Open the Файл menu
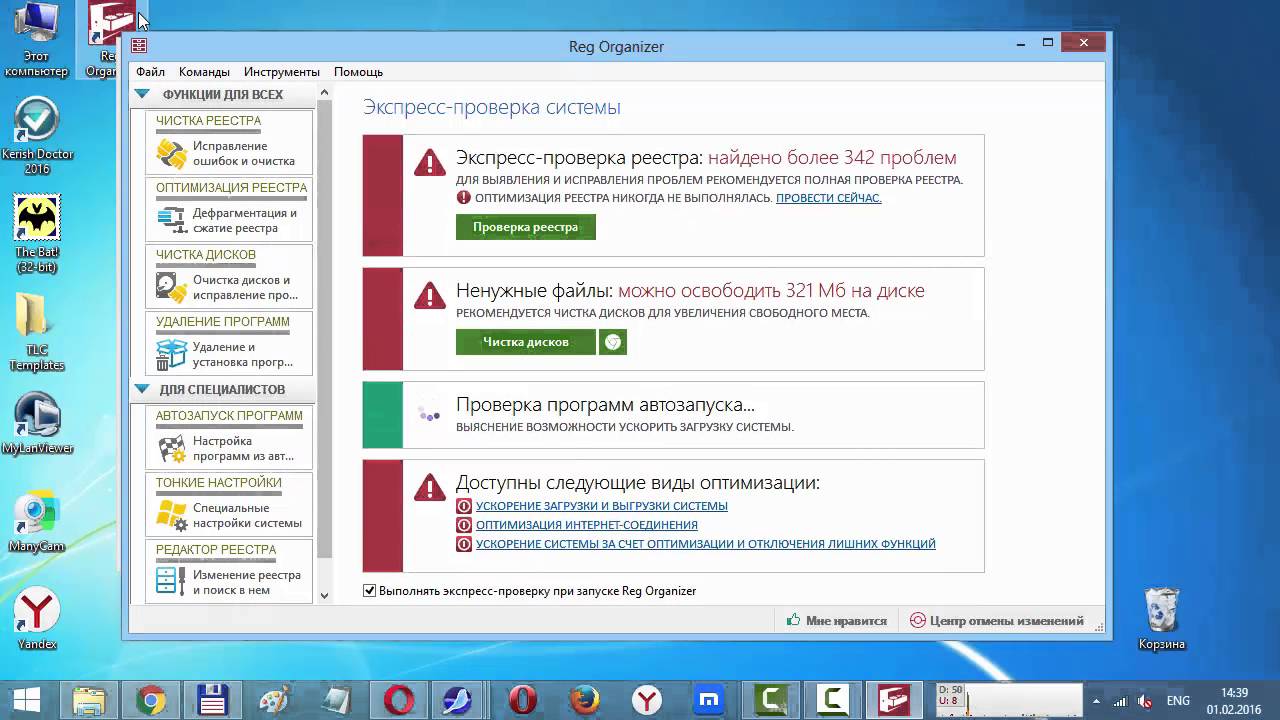Image resolution: width=1280 pixels, height=720 pixels. tap(151, 72)
